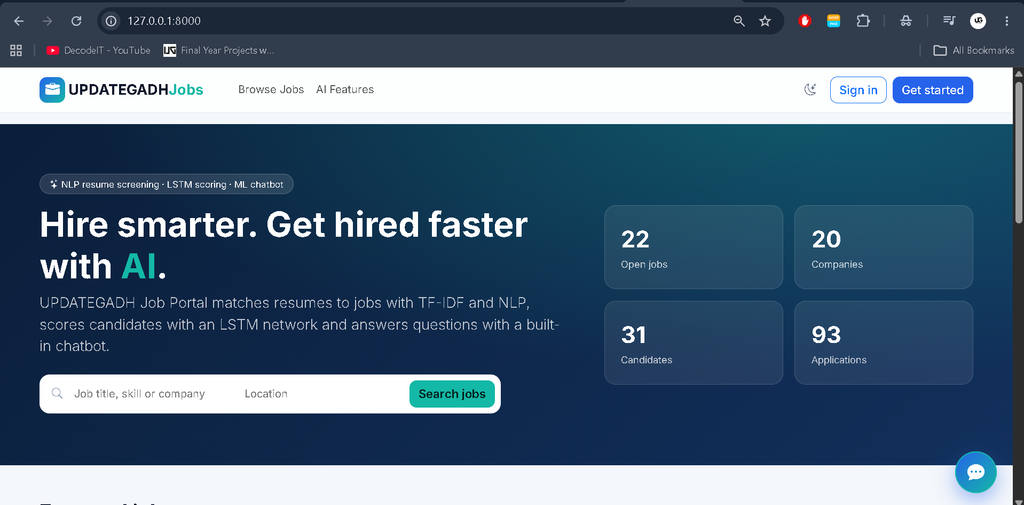
Task: Open Browse Jobs in navigation
Action: (x=271, y=90)
